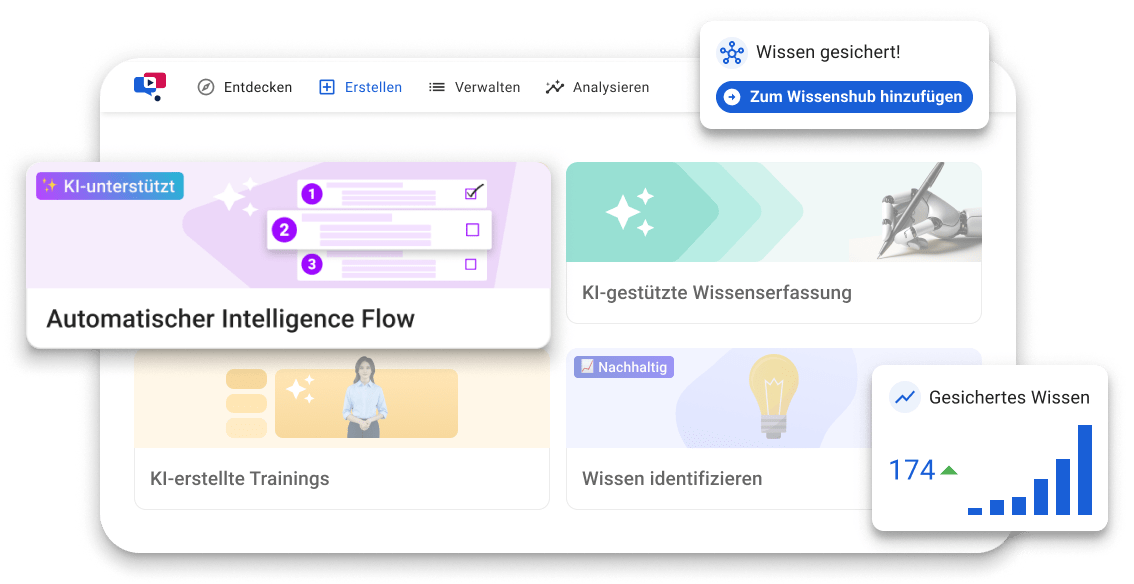
Task: Click the sparkle chart icon beside Analysieren
Action: 555,87
